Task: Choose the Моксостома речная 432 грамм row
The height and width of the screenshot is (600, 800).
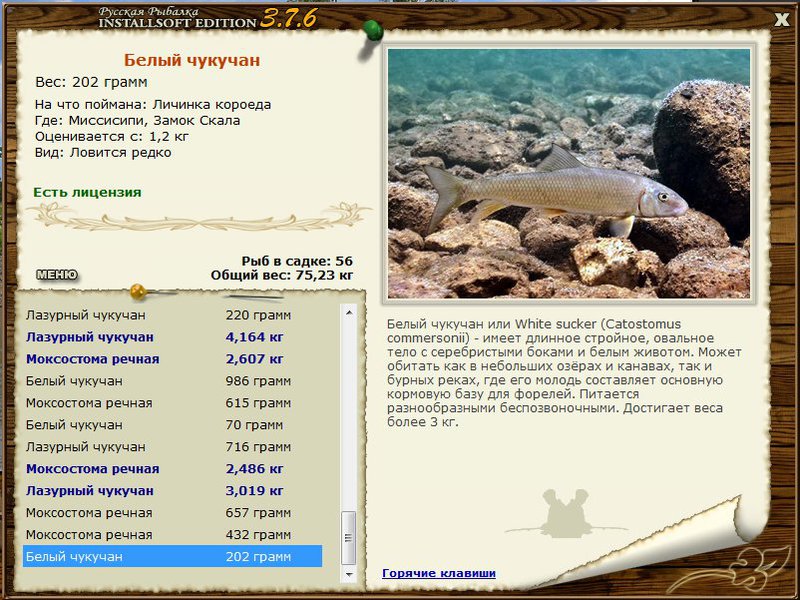Action: (172, 535)
